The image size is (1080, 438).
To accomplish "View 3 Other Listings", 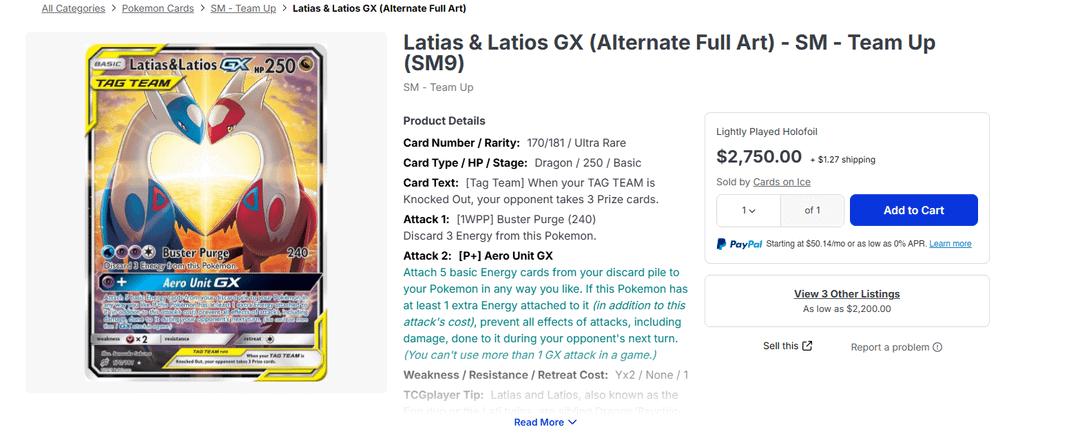I will 846,294.
